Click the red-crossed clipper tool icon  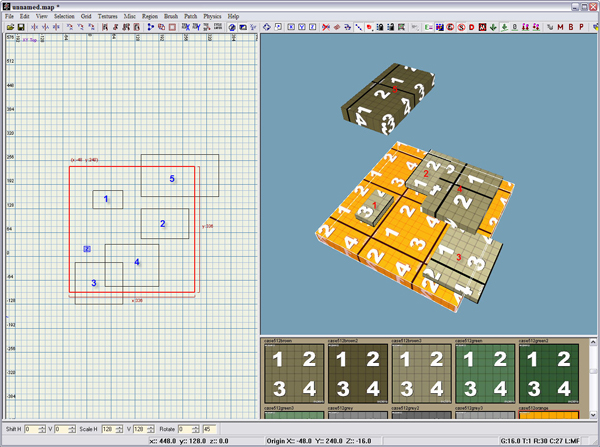pyautogui.click(x=326, y=27)
